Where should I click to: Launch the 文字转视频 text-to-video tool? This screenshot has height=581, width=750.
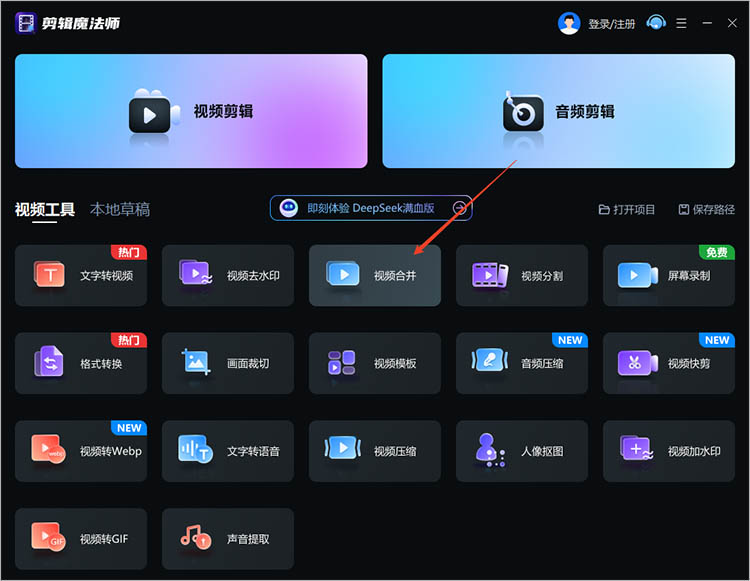[x=81, y=275]
